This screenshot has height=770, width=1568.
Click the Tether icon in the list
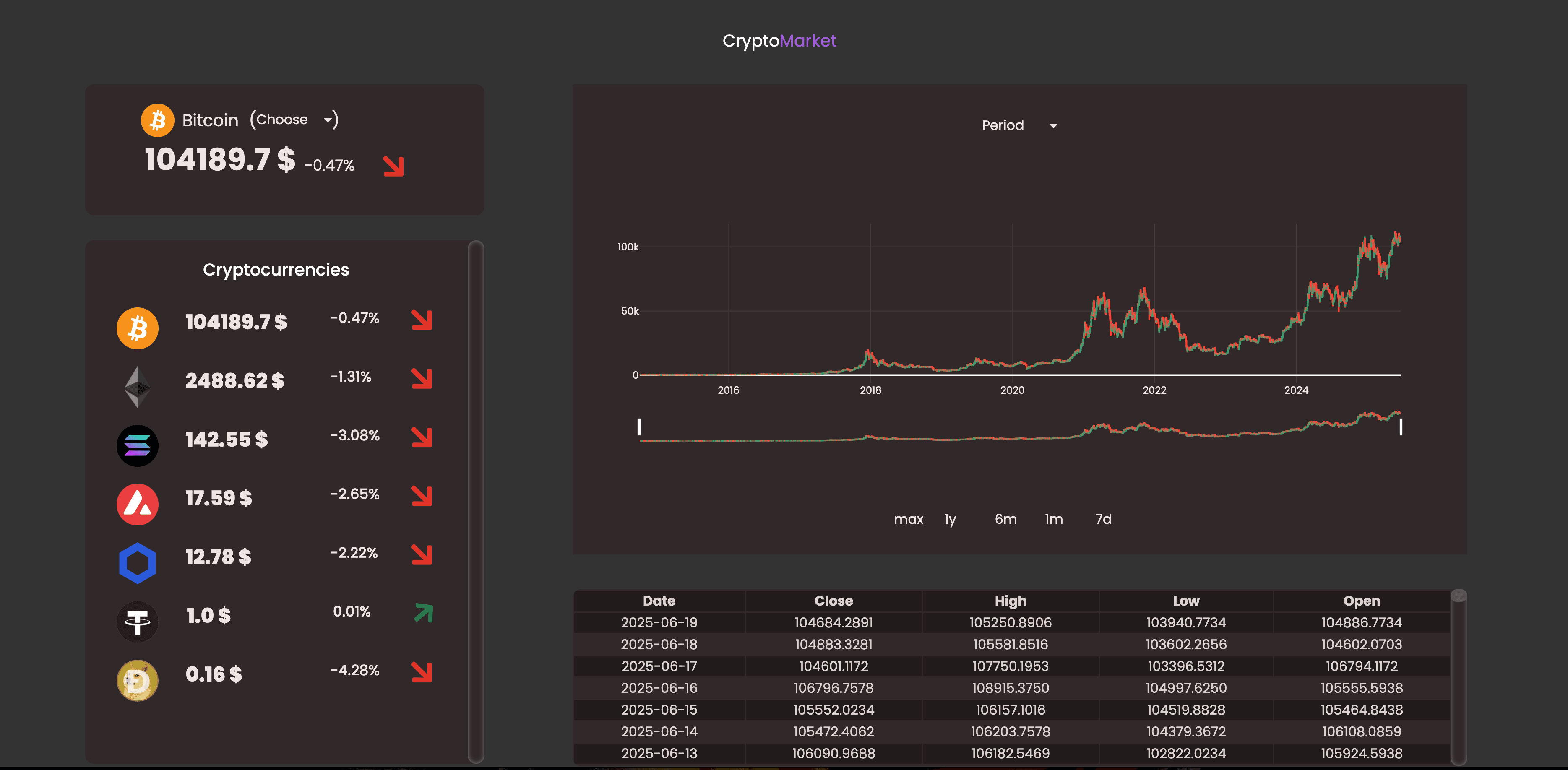[x=137, y=622]
